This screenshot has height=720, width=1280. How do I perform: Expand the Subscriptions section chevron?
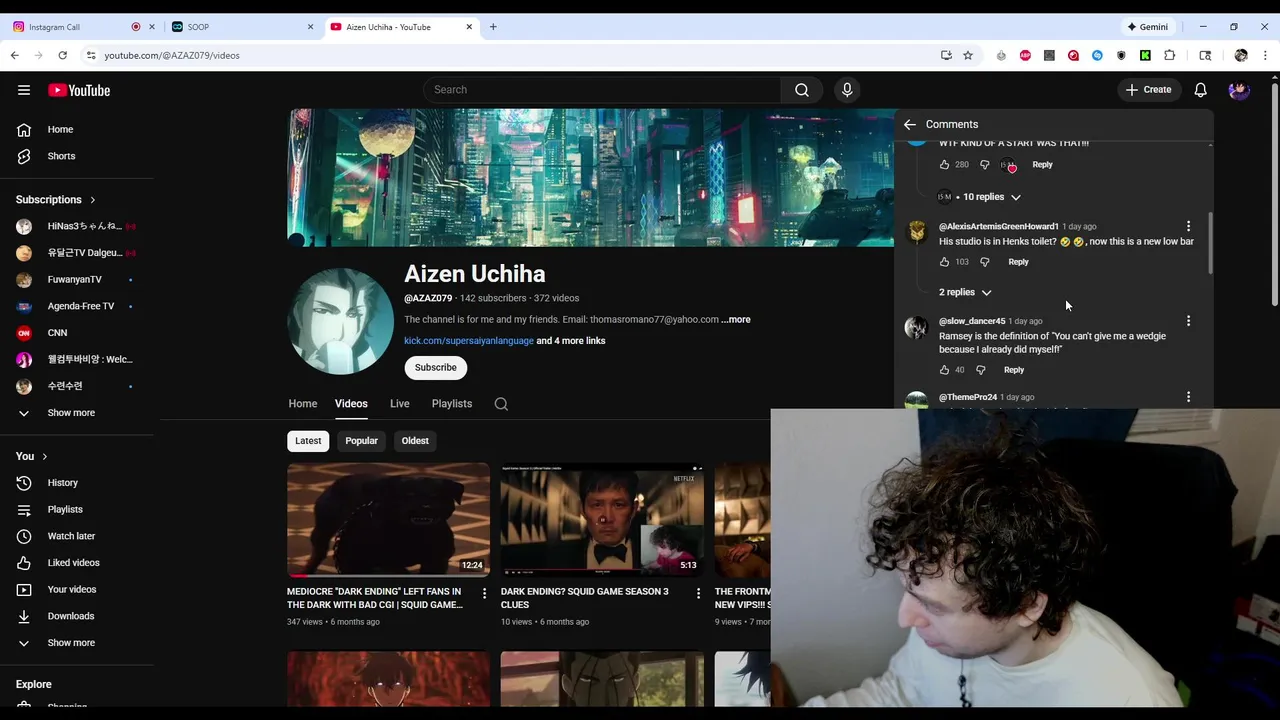[x=93, y=200]
